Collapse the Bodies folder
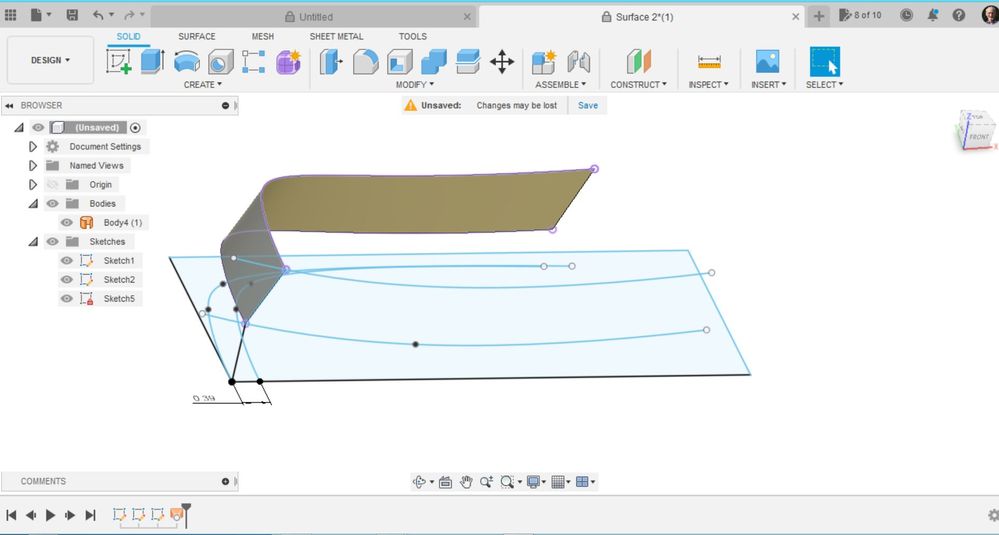The width and height of the screenshot is (999, 535). click(x=33, y=204)
